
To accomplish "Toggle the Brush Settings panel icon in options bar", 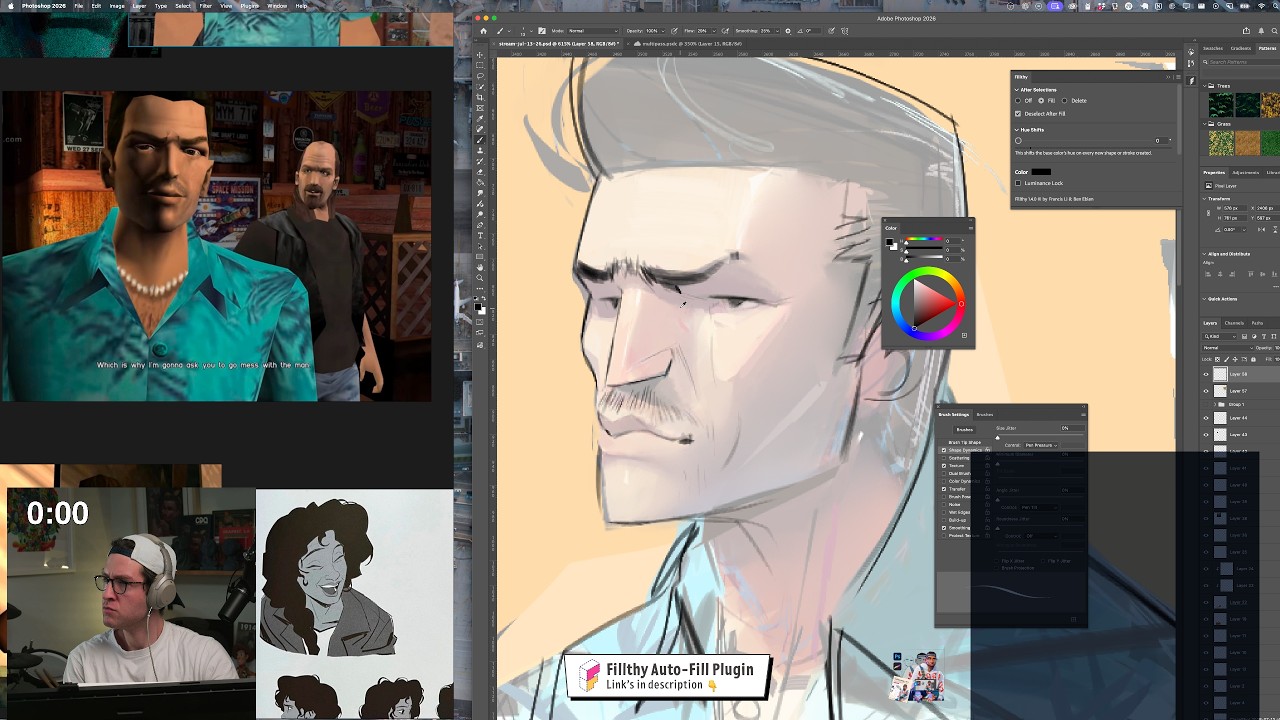I will (x=541, y=31).
